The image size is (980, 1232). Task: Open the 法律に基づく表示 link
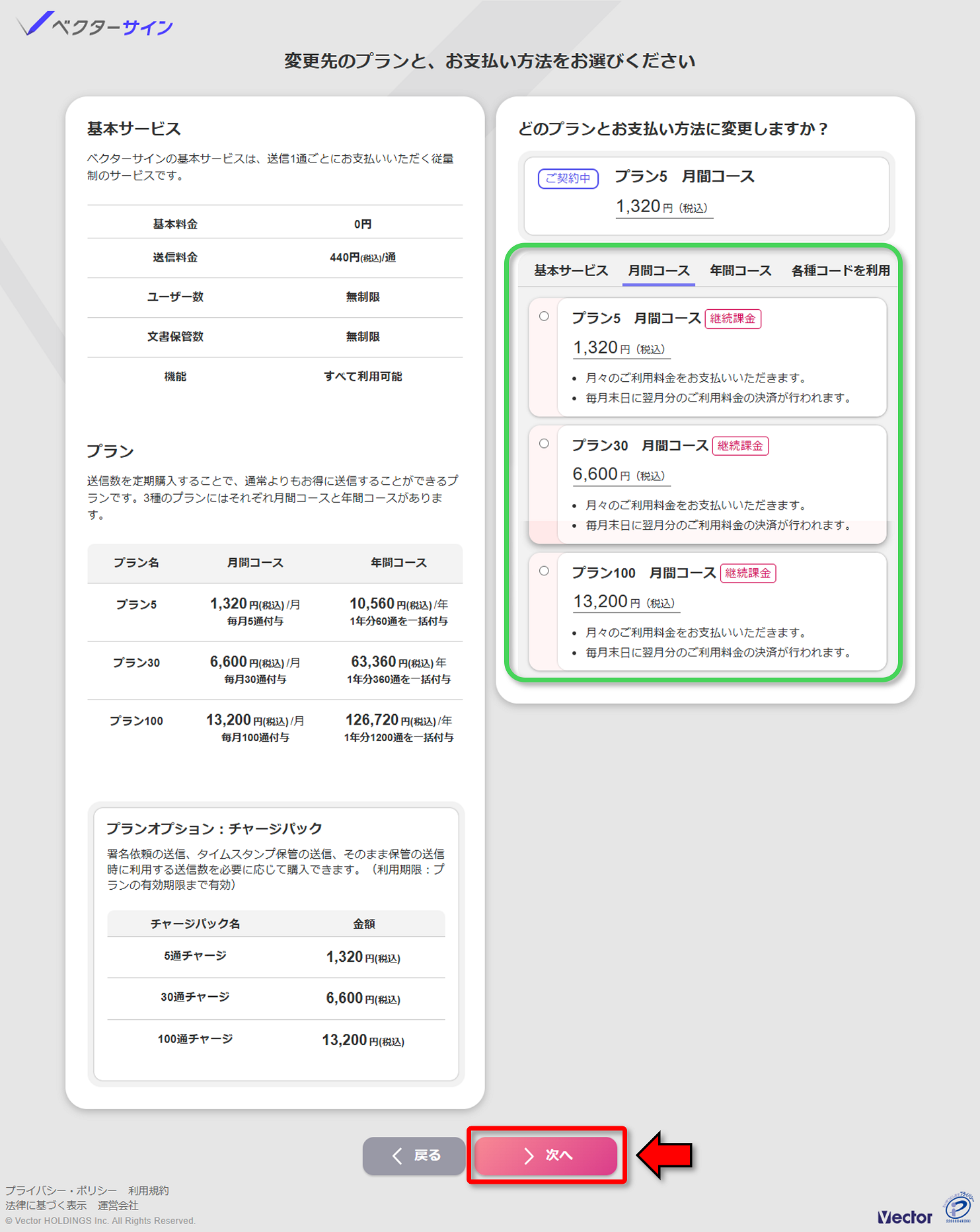[46, 1206]
